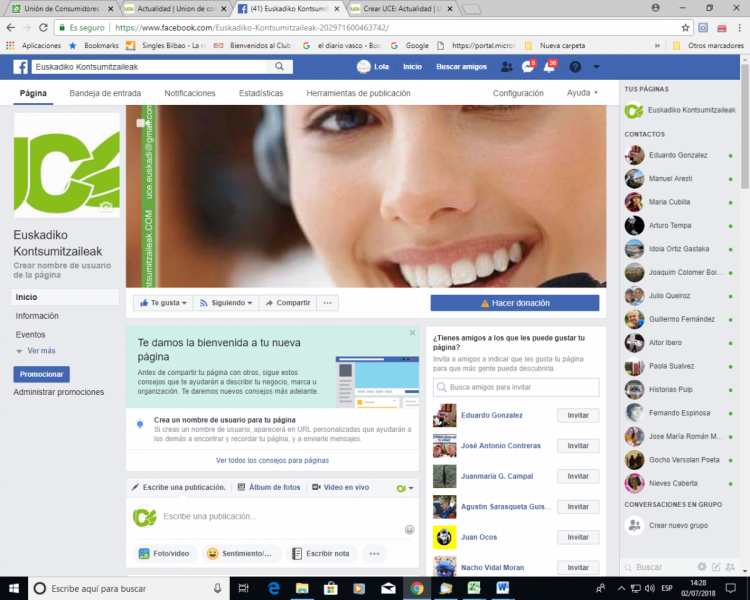Start an Álbum de fotos post

(269, 487)
